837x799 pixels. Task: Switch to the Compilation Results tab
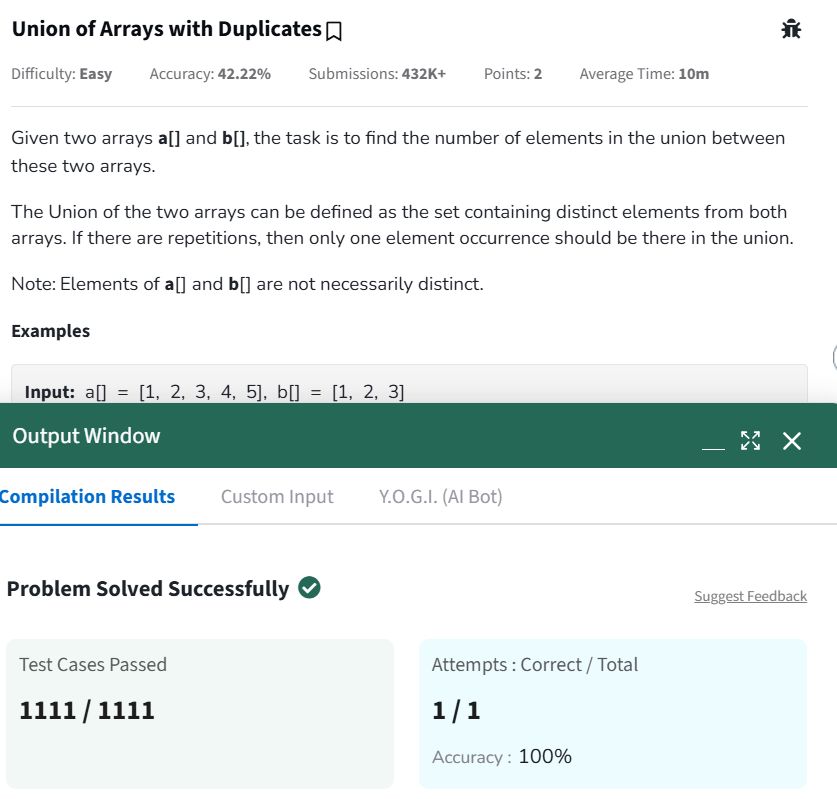point(87,496)
